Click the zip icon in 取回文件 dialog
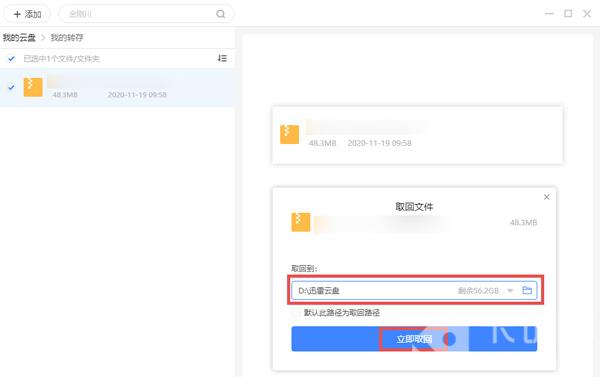The image size is (600, 377). point(301,222)
